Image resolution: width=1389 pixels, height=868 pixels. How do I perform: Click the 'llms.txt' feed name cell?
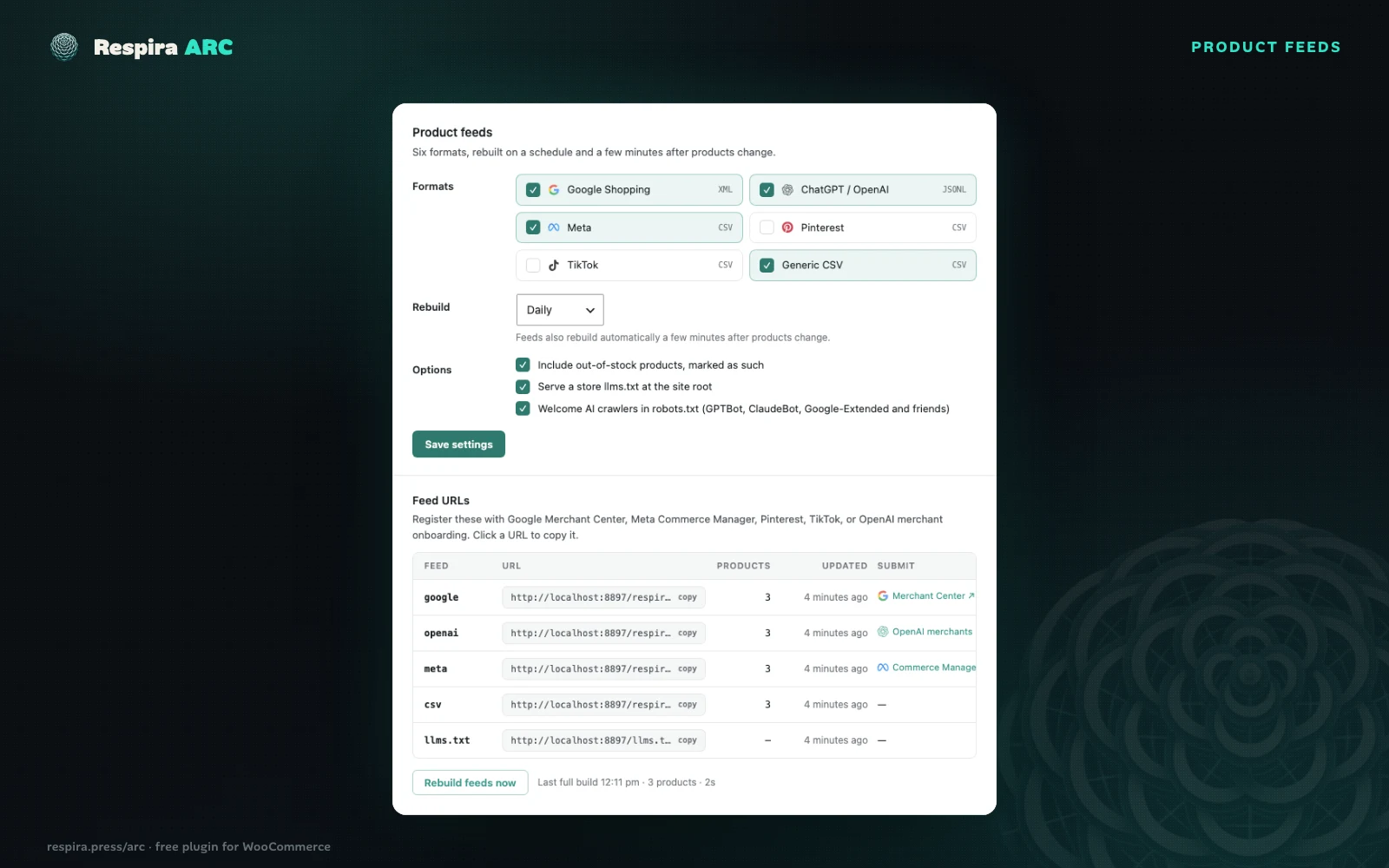coord(446,740)
